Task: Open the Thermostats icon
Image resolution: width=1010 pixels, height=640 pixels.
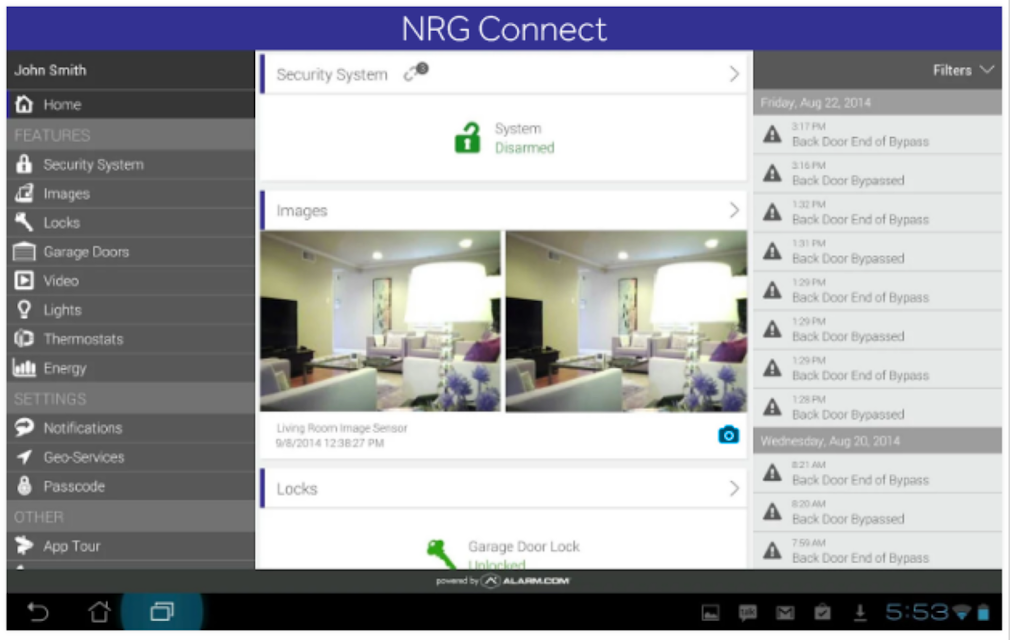Action: click(x=24, y=339)
